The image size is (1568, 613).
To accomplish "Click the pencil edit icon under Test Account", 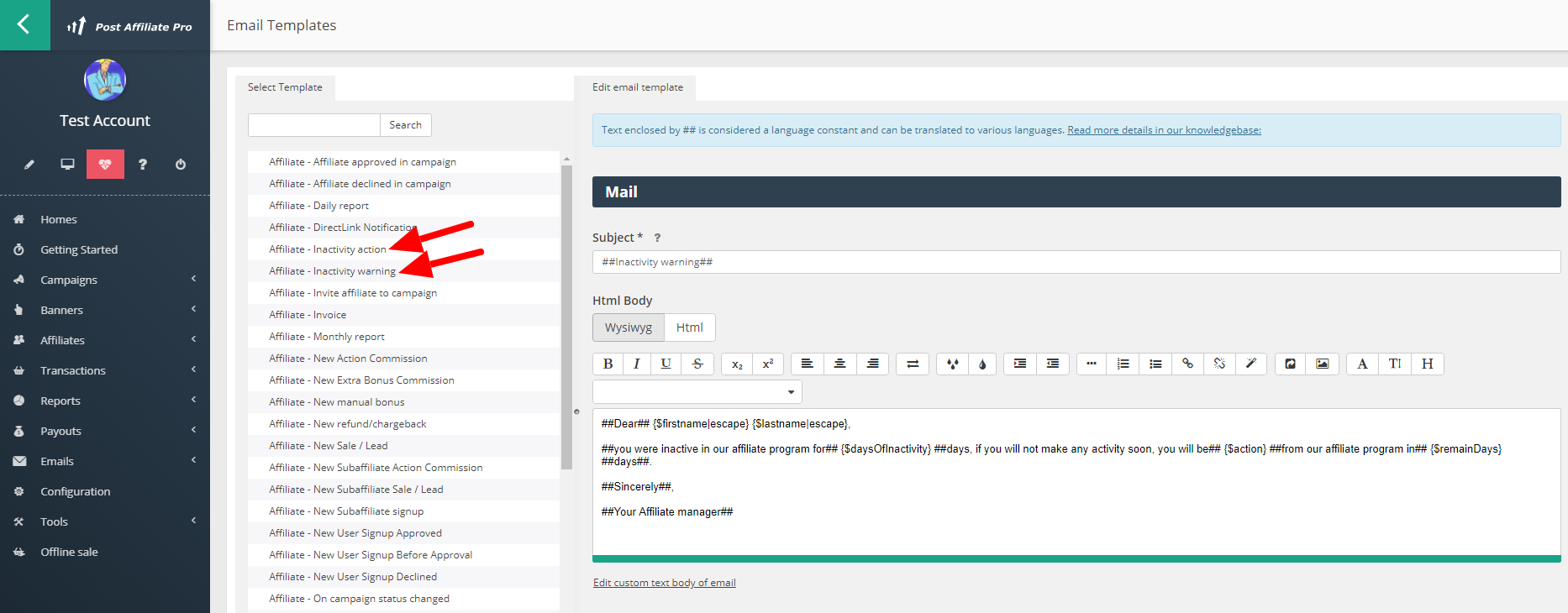I will tap(29, 165).
